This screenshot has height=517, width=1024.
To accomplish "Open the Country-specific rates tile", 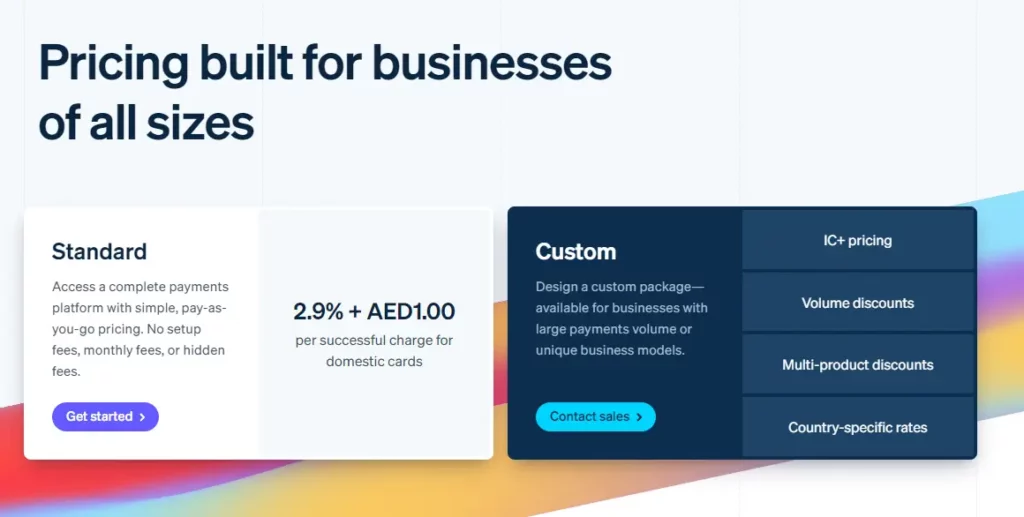I will [x=858, y=428].
